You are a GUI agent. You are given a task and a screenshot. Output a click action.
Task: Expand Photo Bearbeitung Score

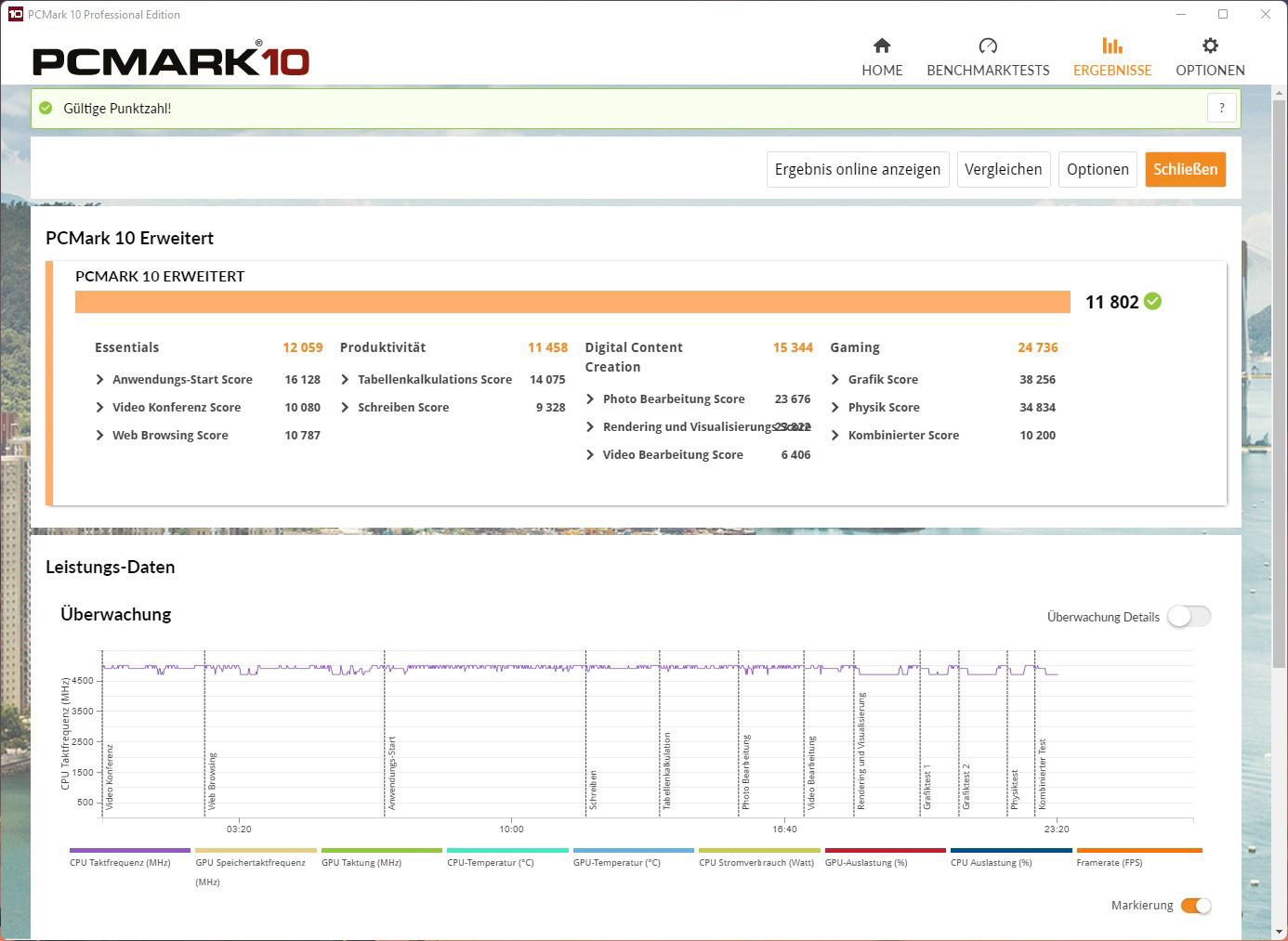point(590,399)
